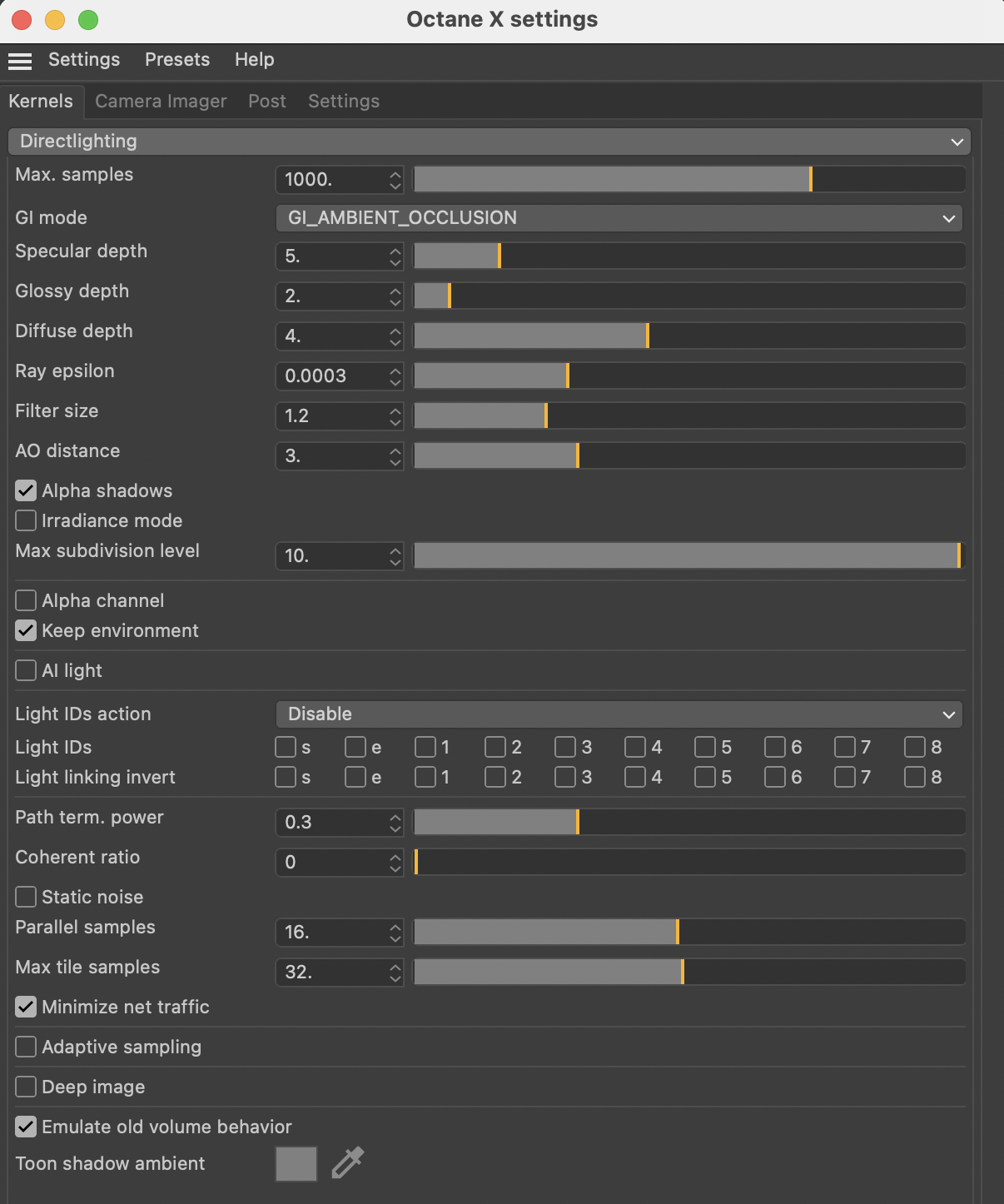Open the Directlighting kernel dropdown
The height and width of the screenshot is (1204, 1004).
click(490, 141)
